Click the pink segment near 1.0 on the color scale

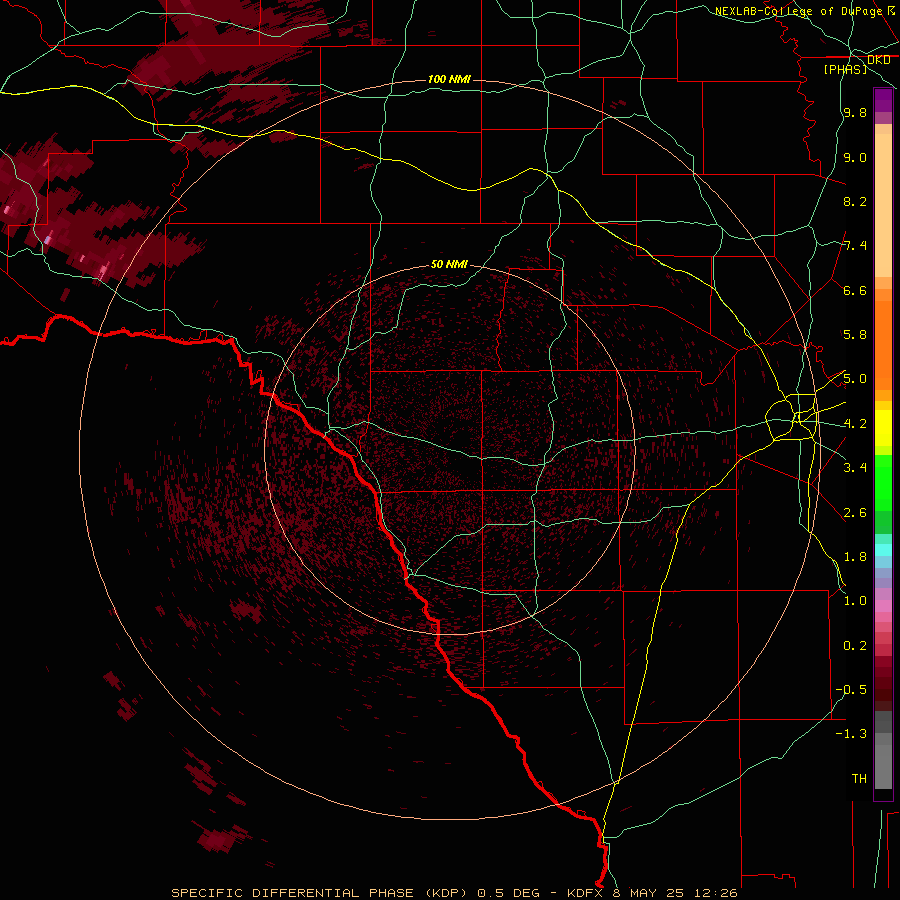[x=883, y=606]
